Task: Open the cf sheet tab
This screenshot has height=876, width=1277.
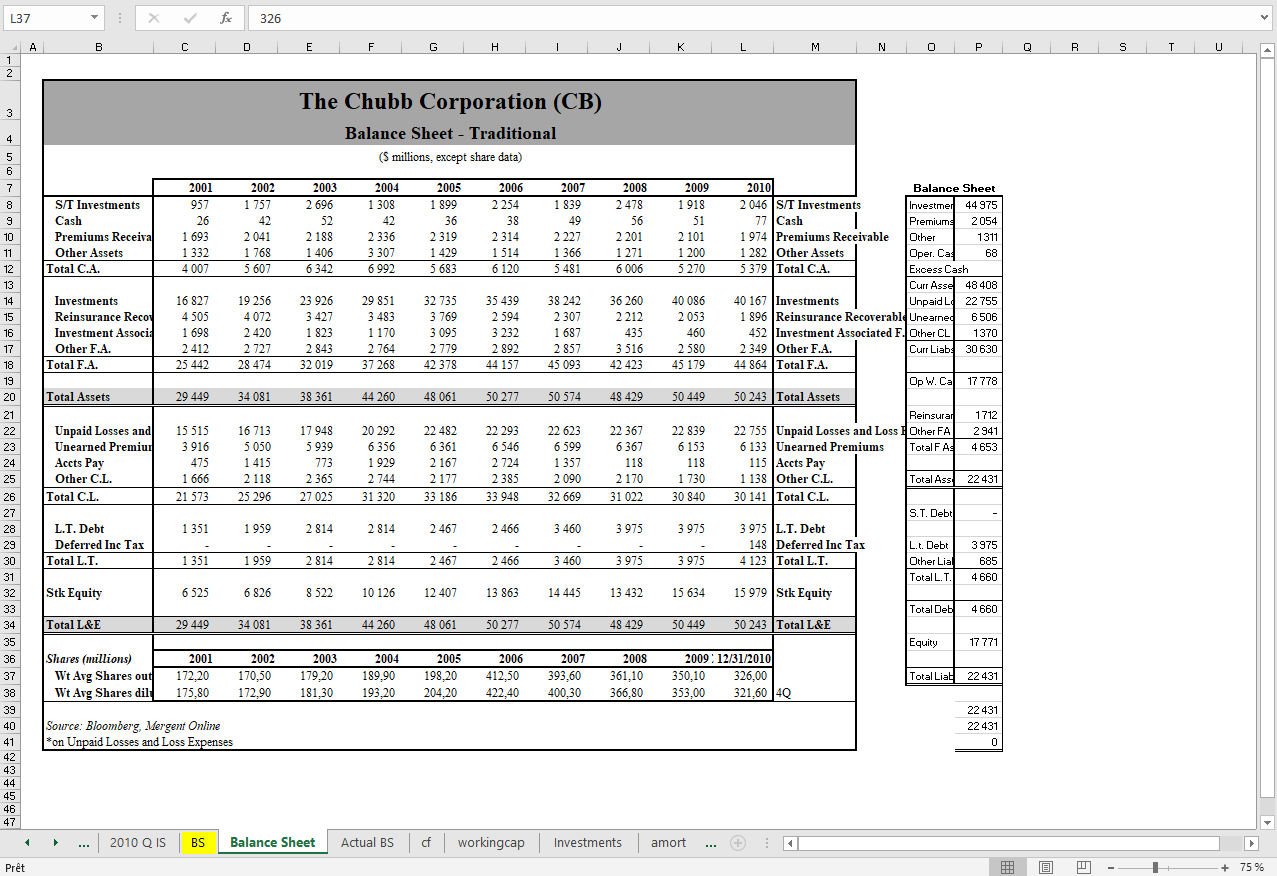Action: point(426,843)
